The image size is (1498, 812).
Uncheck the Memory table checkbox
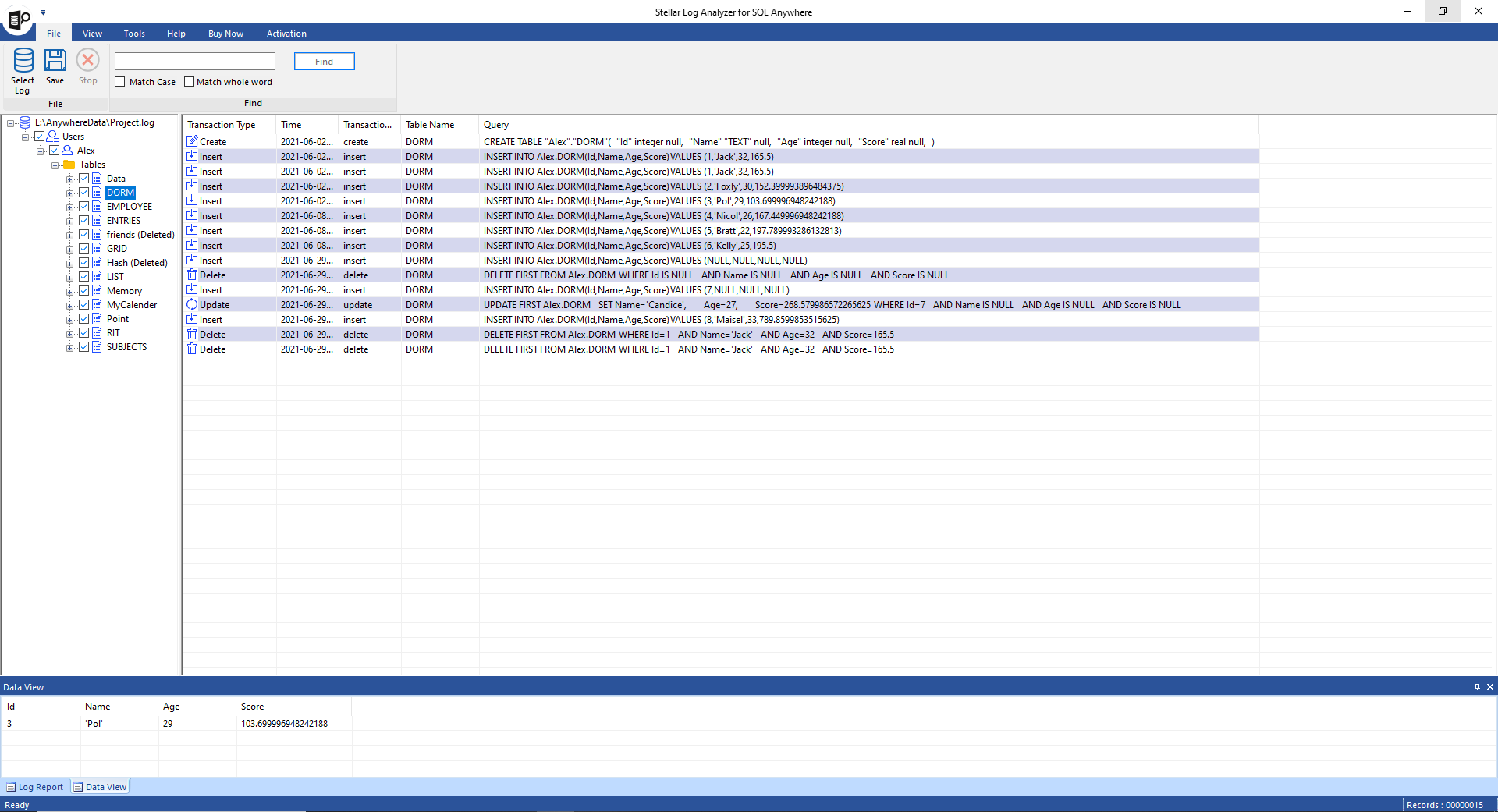tap(83, 291)
